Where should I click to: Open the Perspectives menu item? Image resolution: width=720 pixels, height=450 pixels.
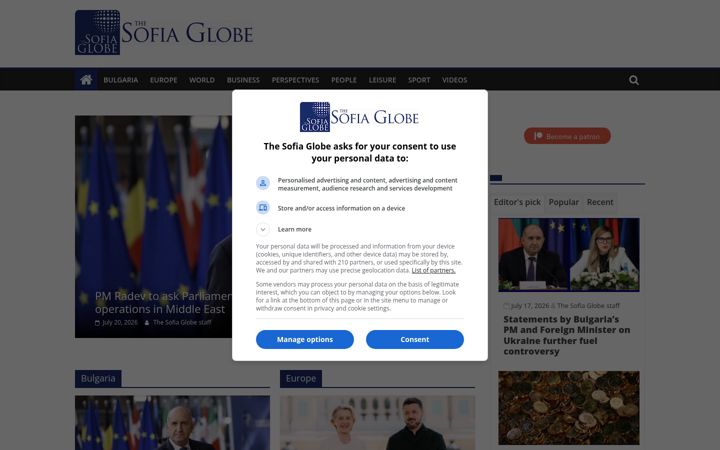295,80
